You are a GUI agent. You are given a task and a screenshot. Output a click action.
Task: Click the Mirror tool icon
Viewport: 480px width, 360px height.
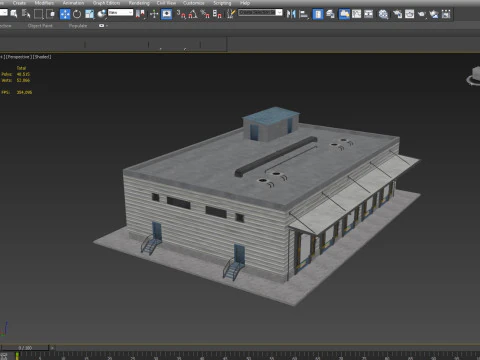pyautogui.click(x=291, y=14)
